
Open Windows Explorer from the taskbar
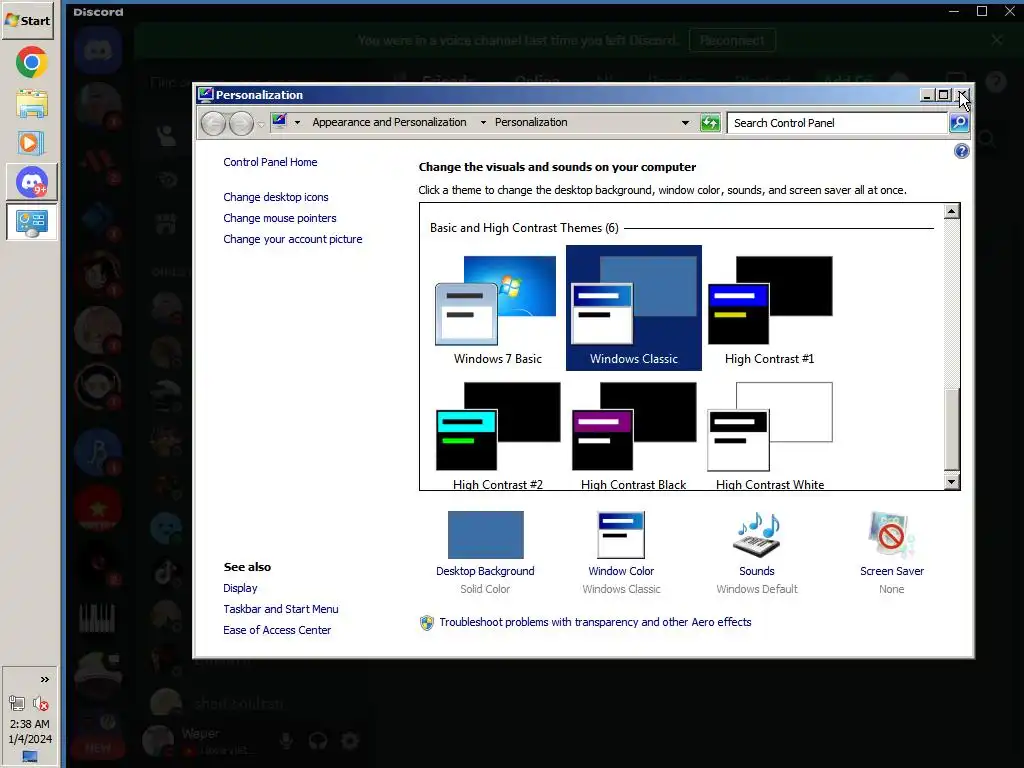click(31, 104)
